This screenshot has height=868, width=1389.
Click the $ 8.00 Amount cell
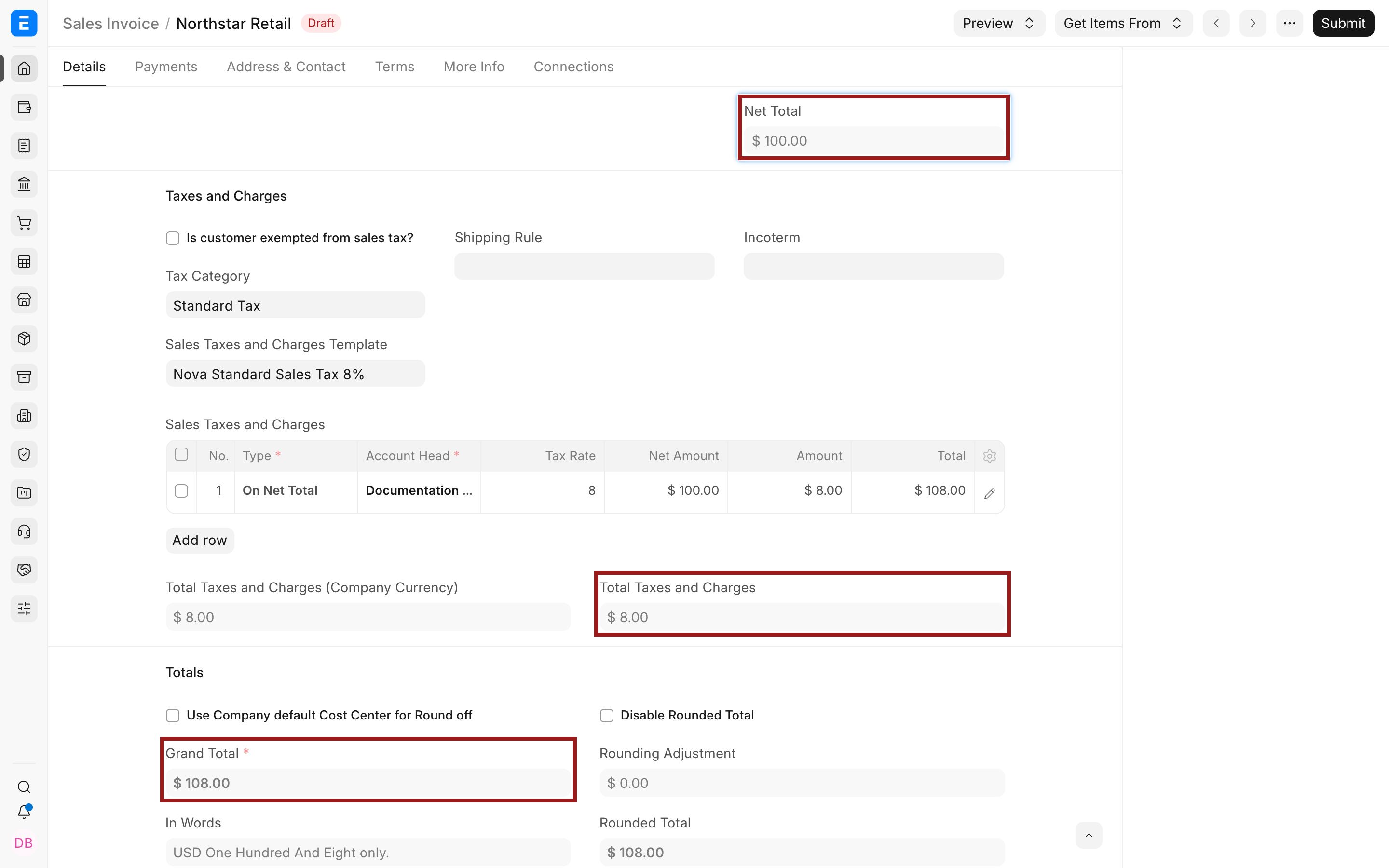[x=789, y=491]
